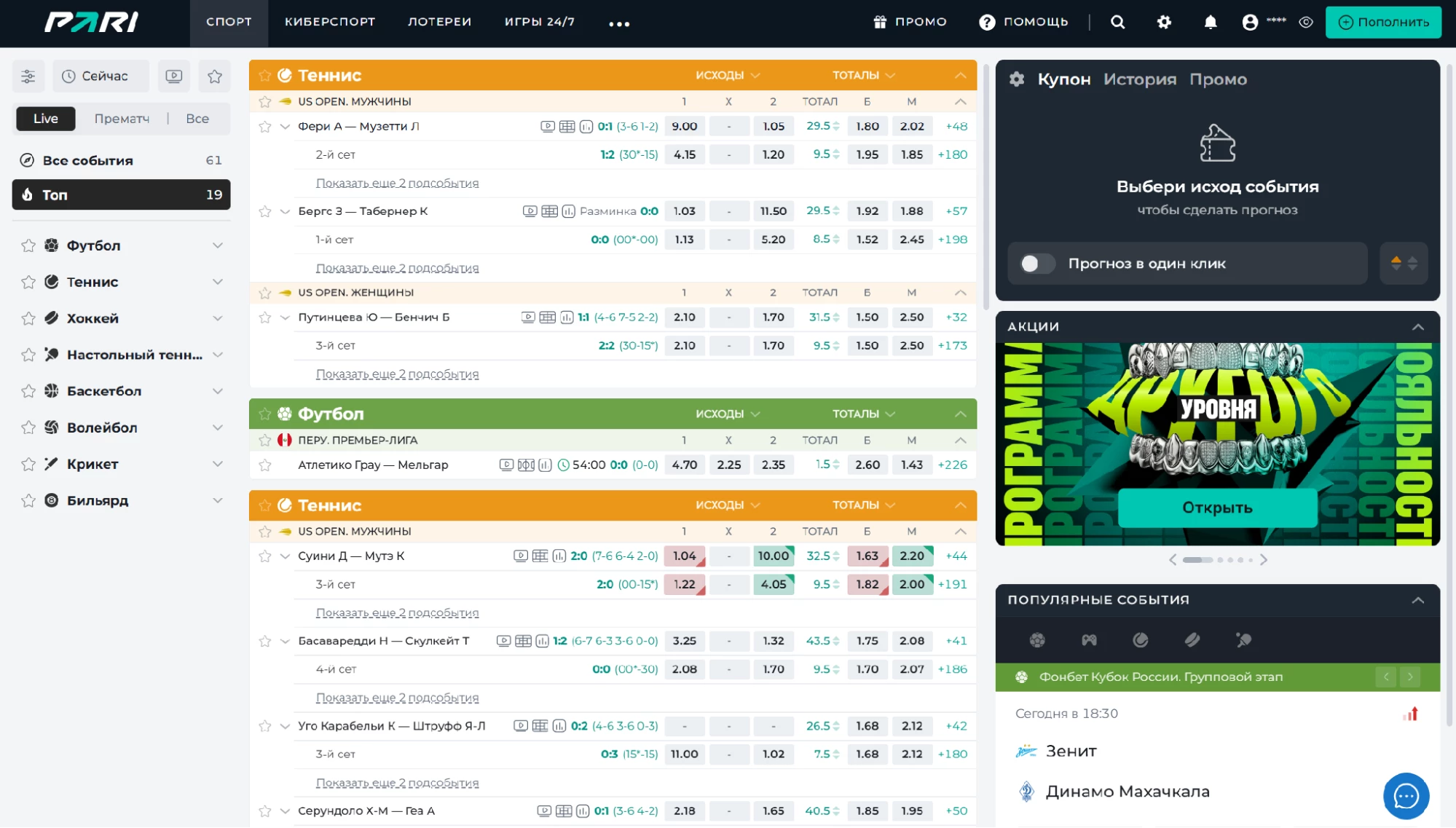1456x828 pixels.
Task: Open +226 more markets for Атлетико Грау — Мельгар
Action: (953, 465)
